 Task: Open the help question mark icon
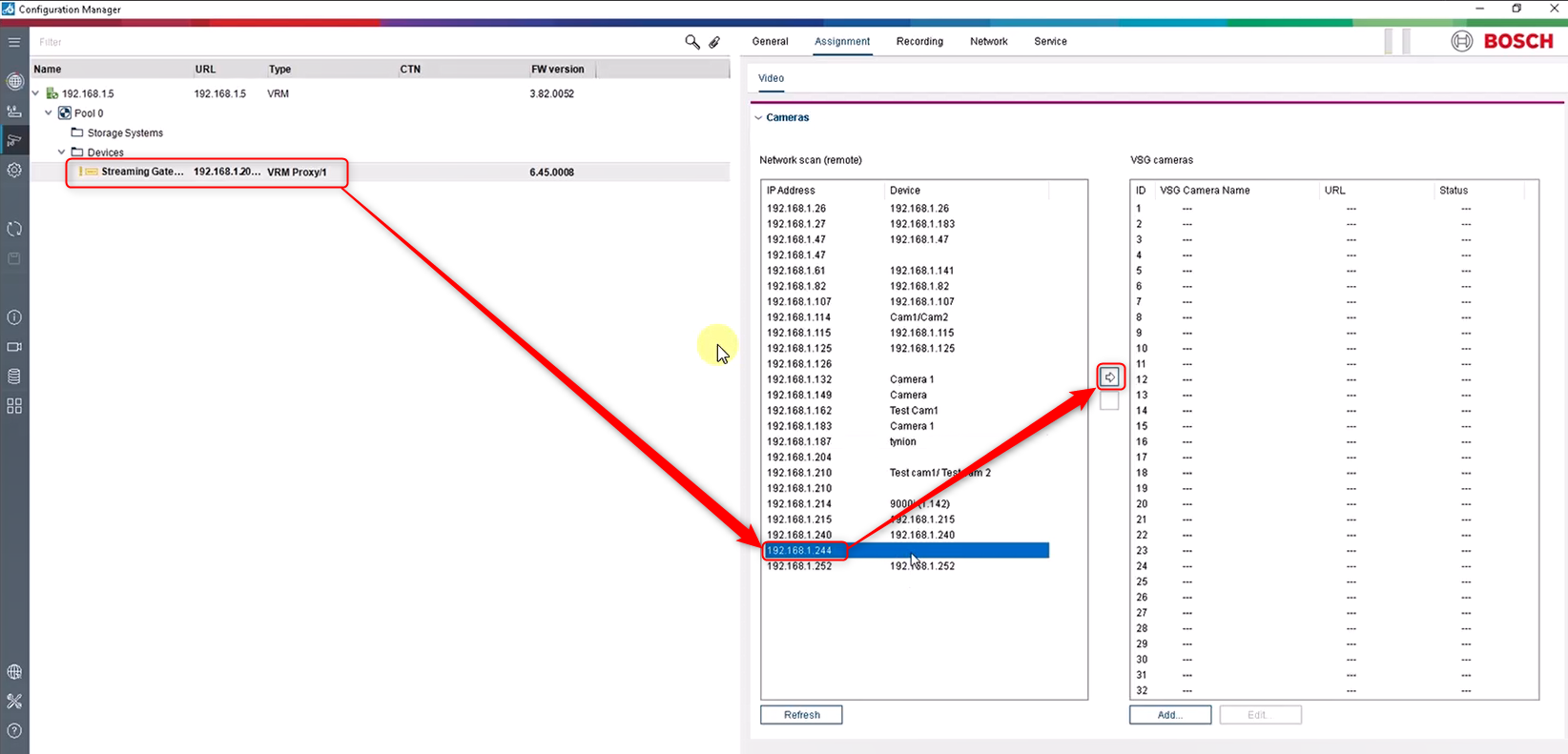pyautogui.click(x=14, y=731)
